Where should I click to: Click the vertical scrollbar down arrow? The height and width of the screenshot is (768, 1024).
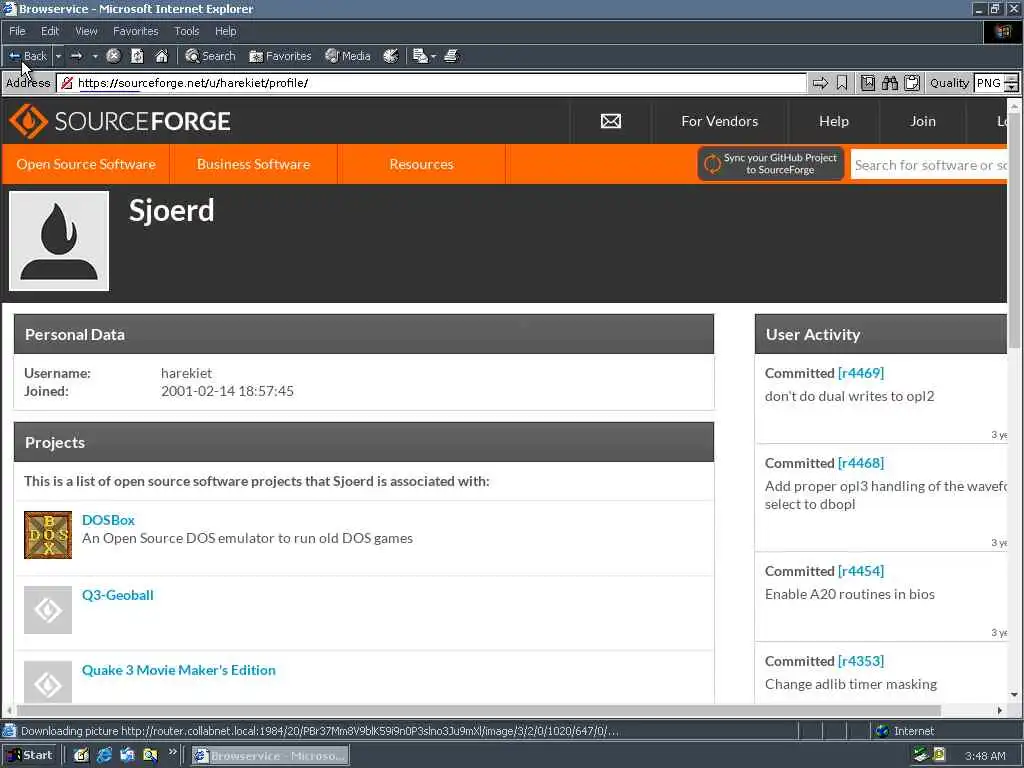(1014, 696)
